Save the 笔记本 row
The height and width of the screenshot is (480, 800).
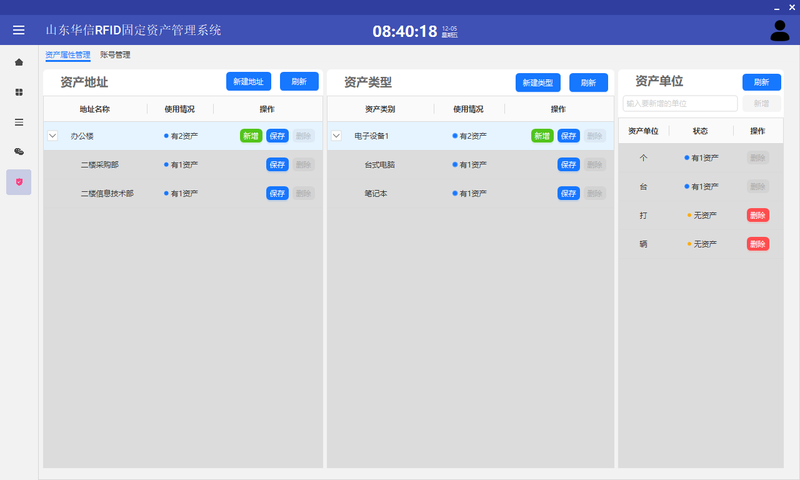(568, 193)
